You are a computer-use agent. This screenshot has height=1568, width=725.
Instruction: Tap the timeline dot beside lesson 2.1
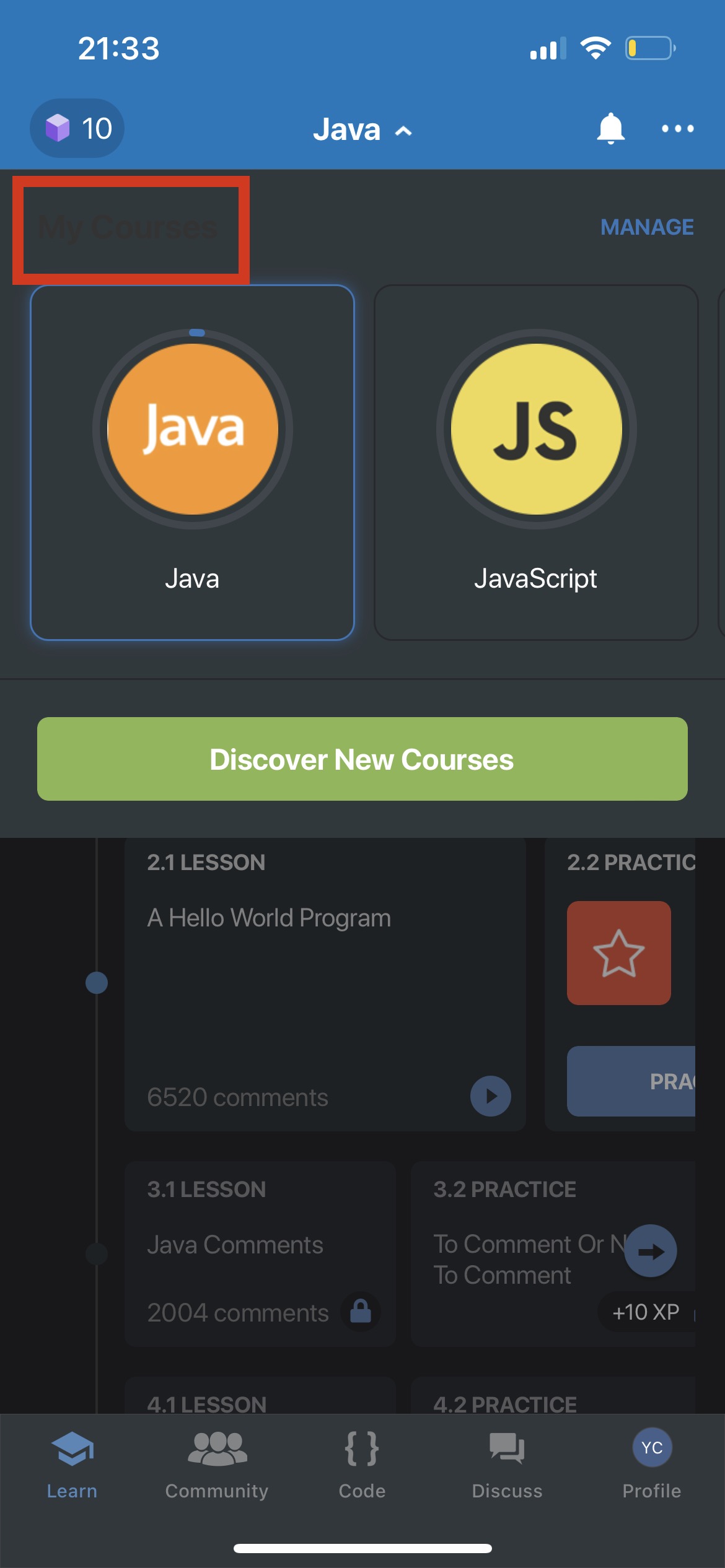coord(97,983)
